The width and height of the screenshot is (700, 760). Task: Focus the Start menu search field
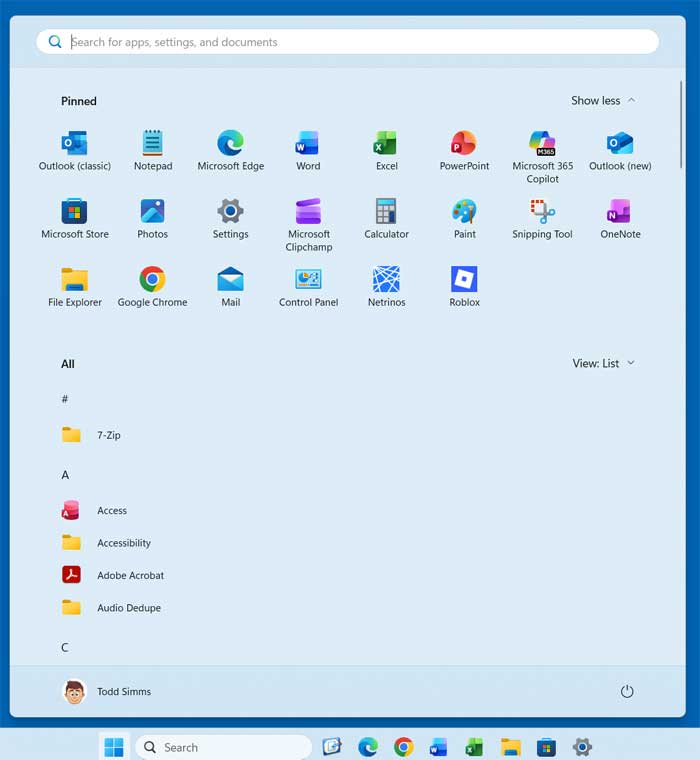coord(348,42)
